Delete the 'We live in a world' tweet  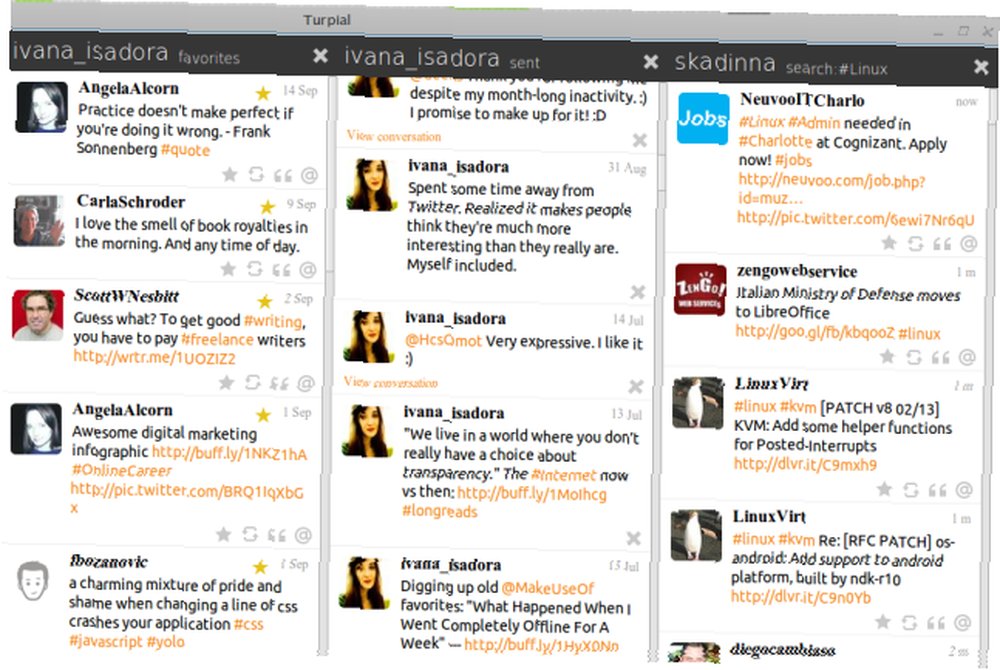click(633, 538)
